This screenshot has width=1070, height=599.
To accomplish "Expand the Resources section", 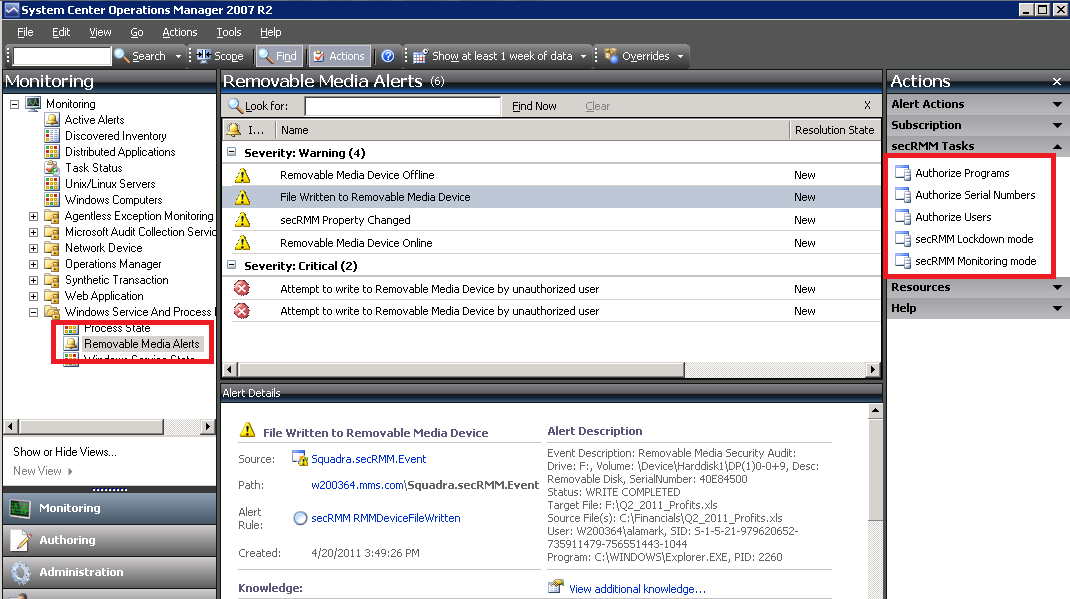I will point(1057,287).
